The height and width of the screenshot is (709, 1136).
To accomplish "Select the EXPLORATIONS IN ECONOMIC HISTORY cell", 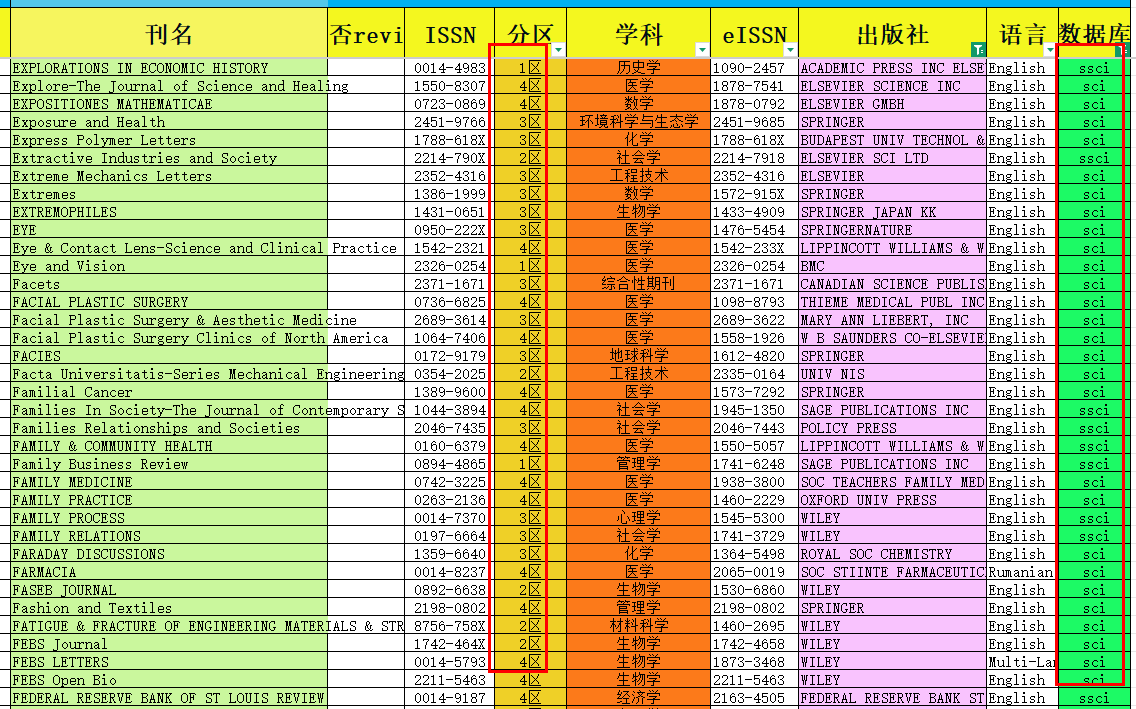I will click(x=140, y=68).
